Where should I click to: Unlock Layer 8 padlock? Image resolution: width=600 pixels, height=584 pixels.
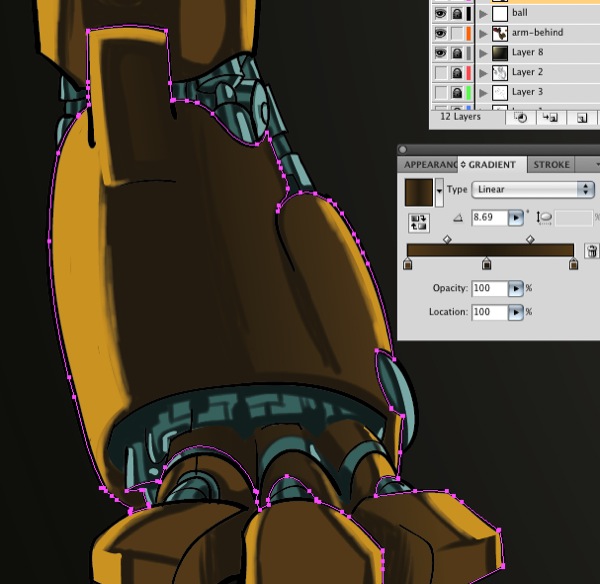457,53
